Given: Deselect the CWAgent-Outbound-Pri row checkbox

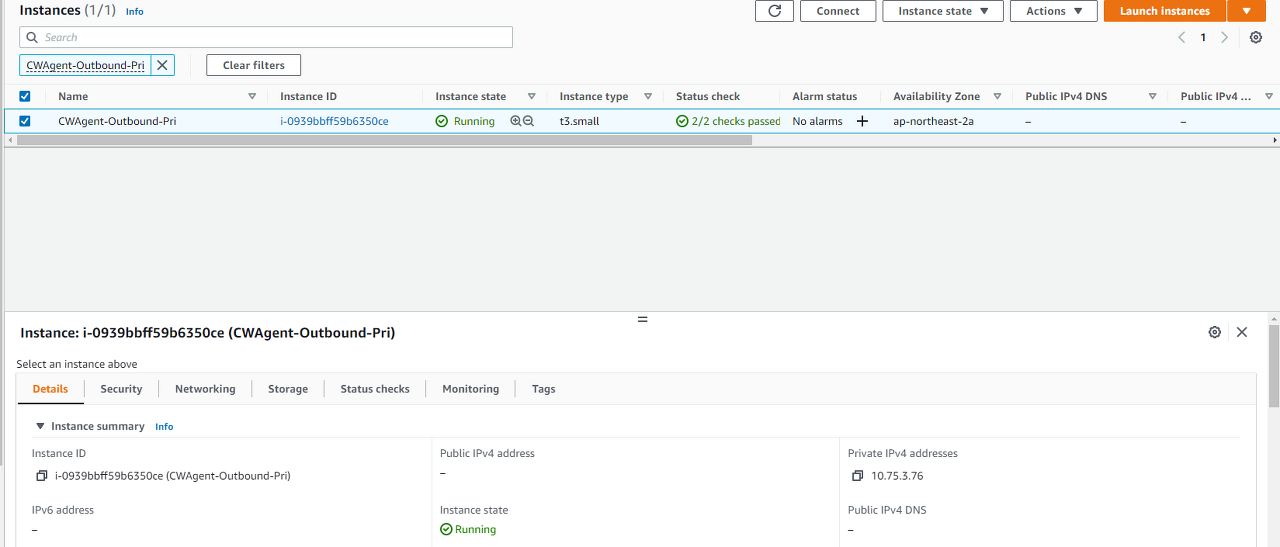Looking at the screenshot, I should (x=25, y=121).
